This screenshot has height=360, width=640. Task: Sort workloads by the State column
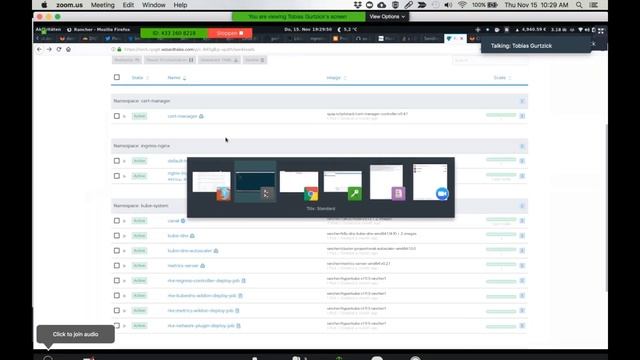point(140,78)
